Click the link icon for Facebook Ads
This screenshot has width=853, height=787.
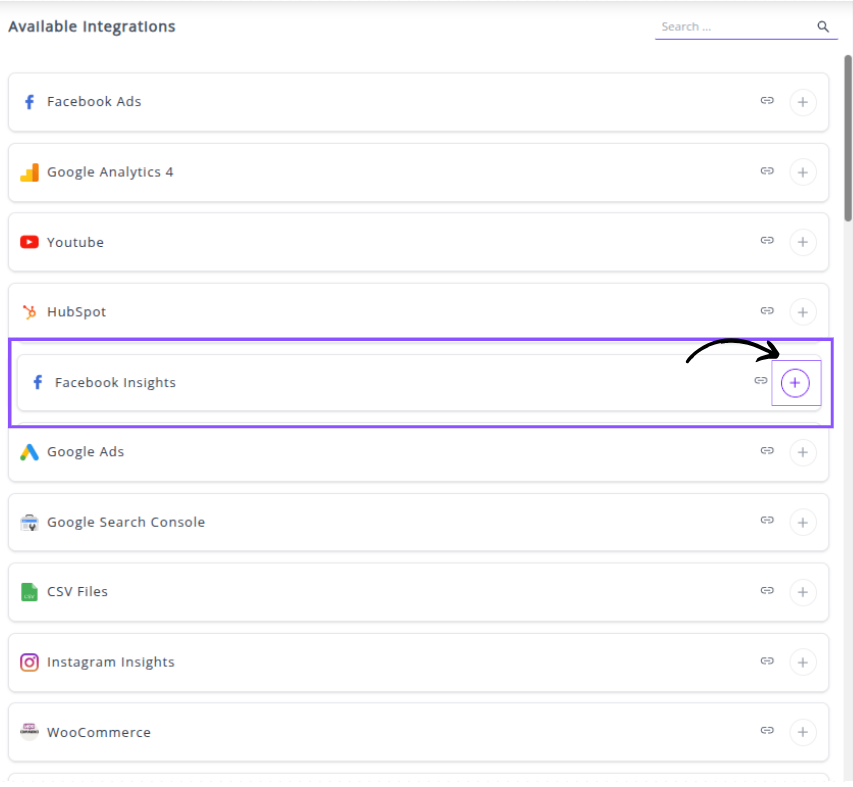pyautogui.click(x=767, y=101)
